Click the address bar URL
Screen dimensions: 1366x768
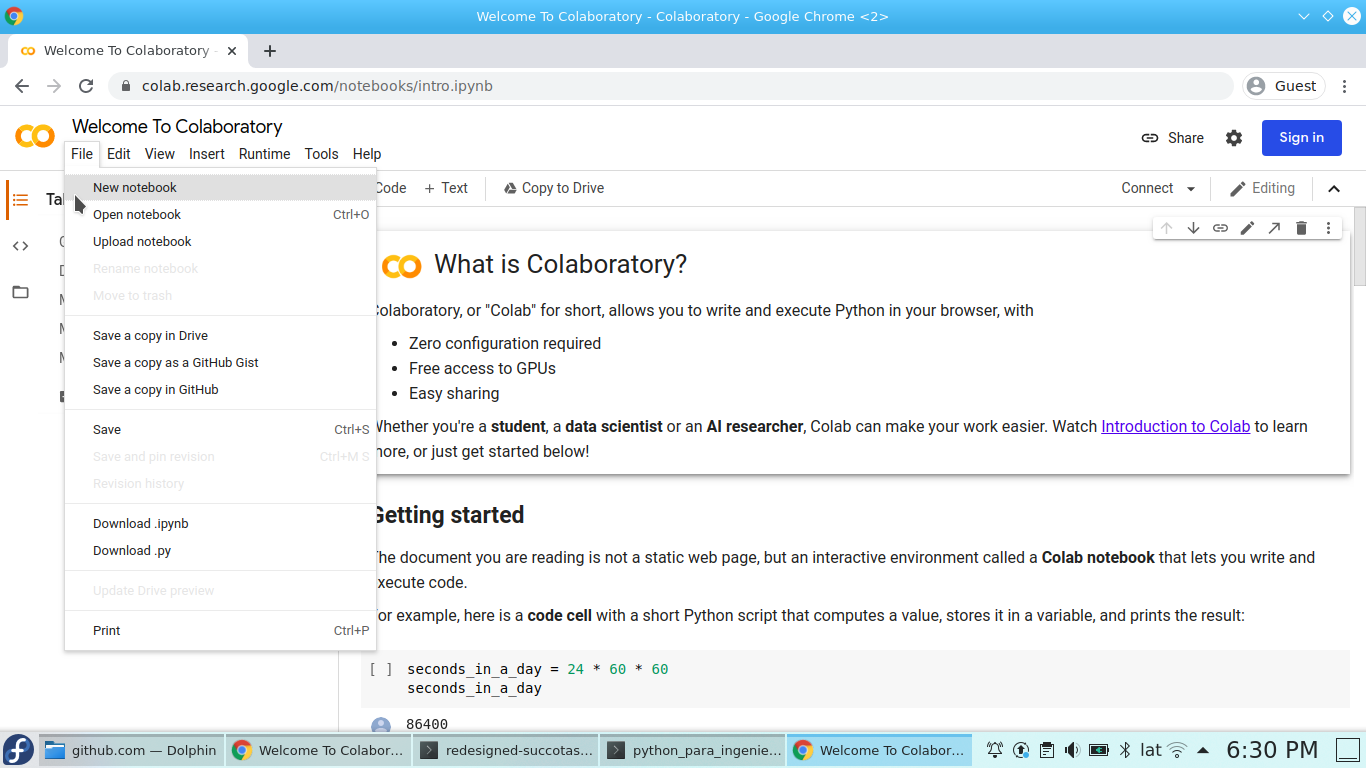pos(317,86)
